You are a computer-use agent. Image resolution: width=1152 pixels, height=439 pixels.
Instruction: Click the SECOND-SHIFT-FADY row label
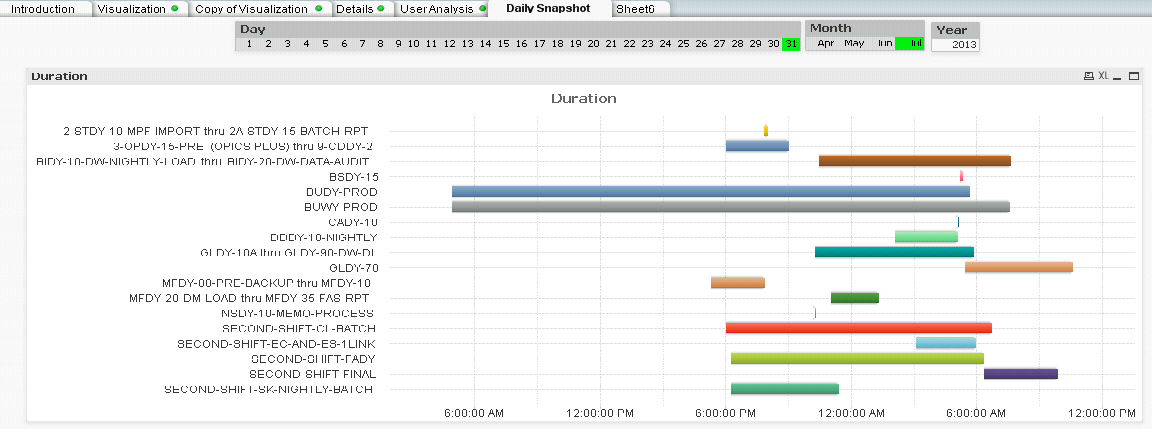[313, 359]
